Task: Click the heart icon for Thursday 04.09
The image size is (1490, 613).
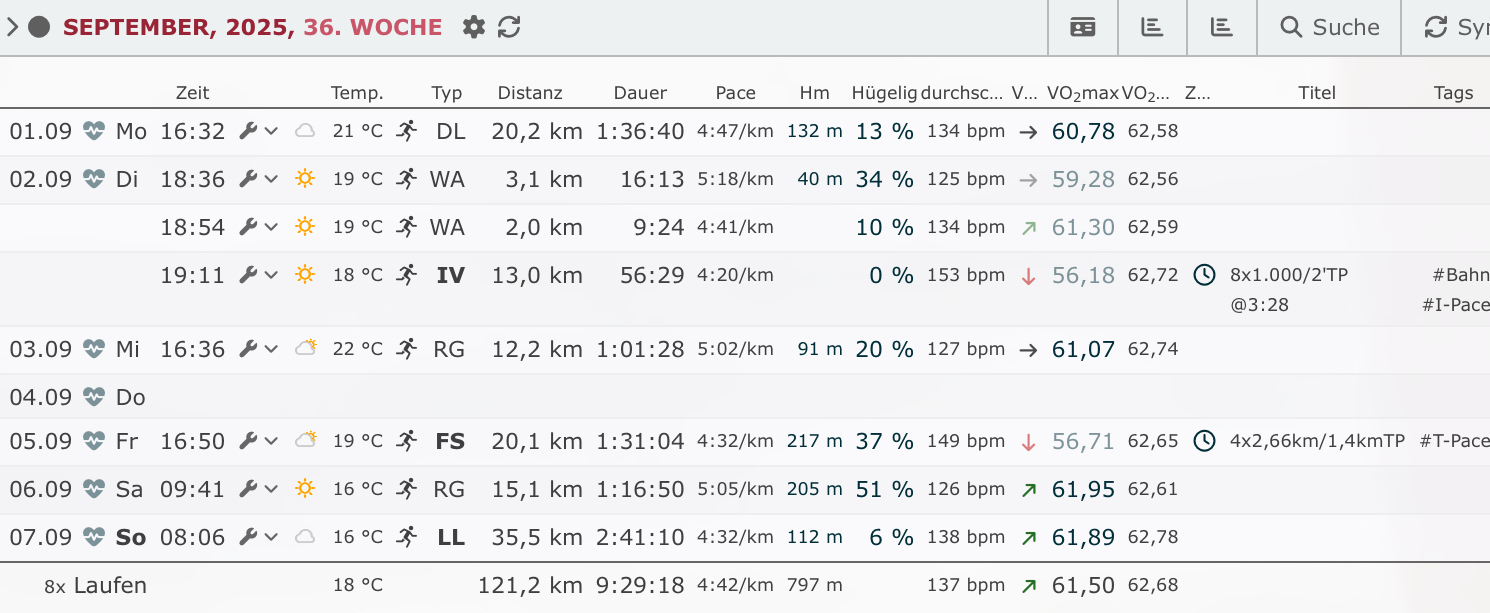Action: pos(94,397)
